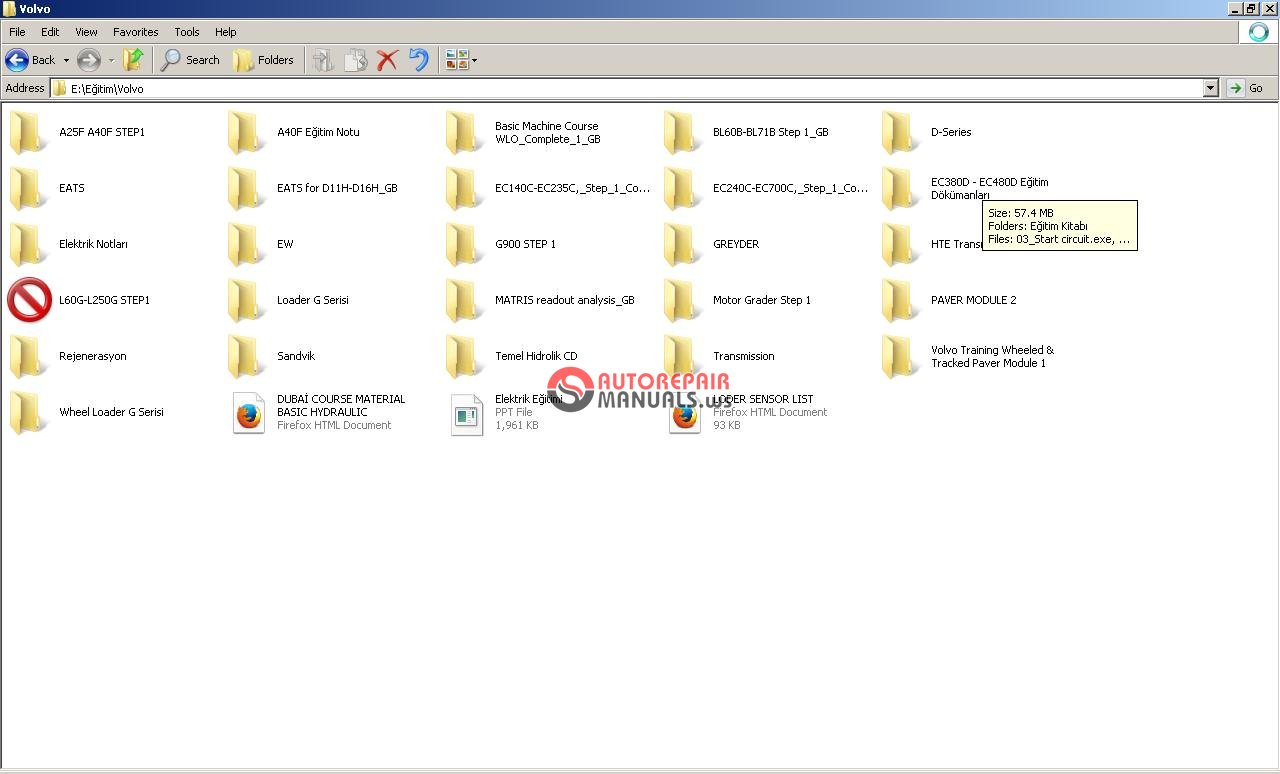Viewport: 1280px width, 774px height.
Task: Open the Edit menu
Action: pos(50,32)
